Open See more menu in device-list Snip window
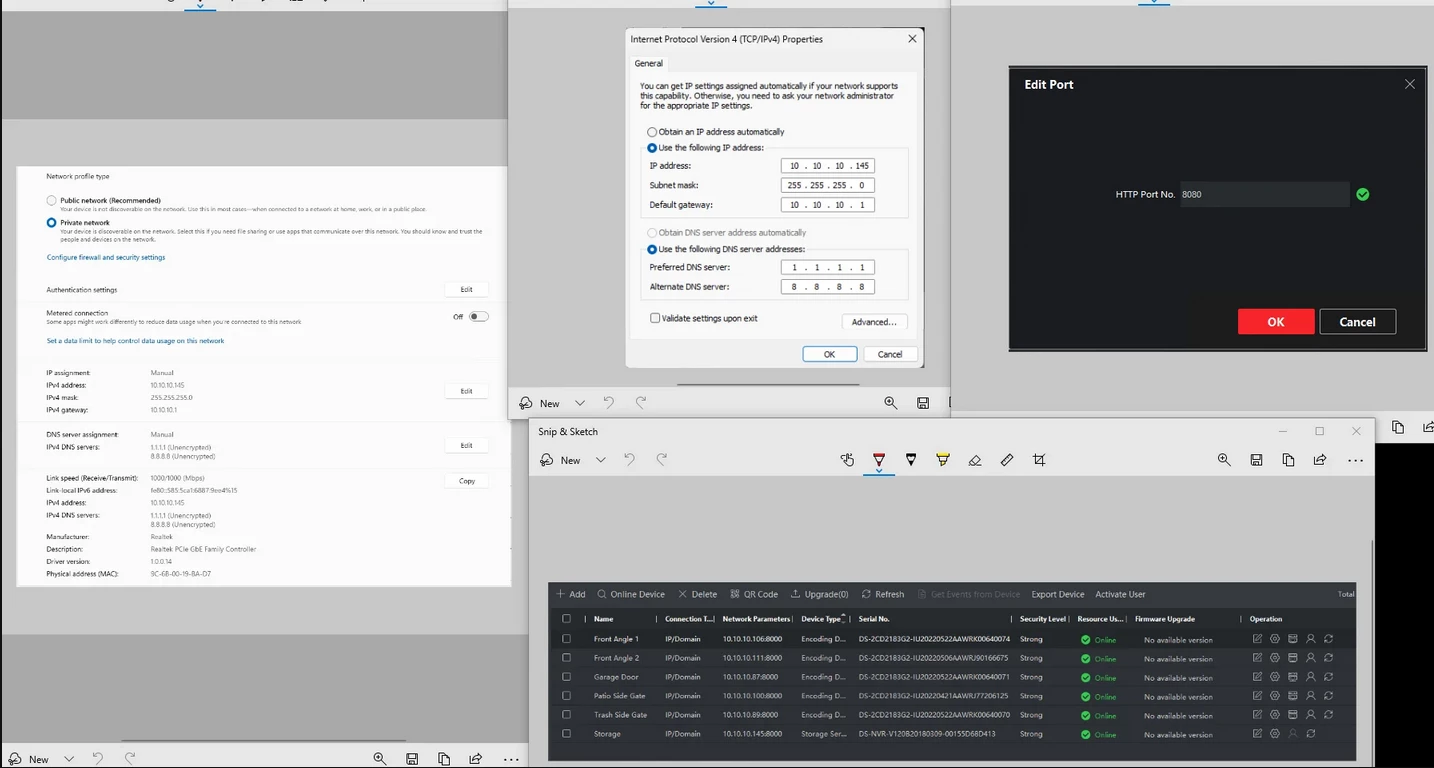The image size is (1434, 768). point(1355,461)
